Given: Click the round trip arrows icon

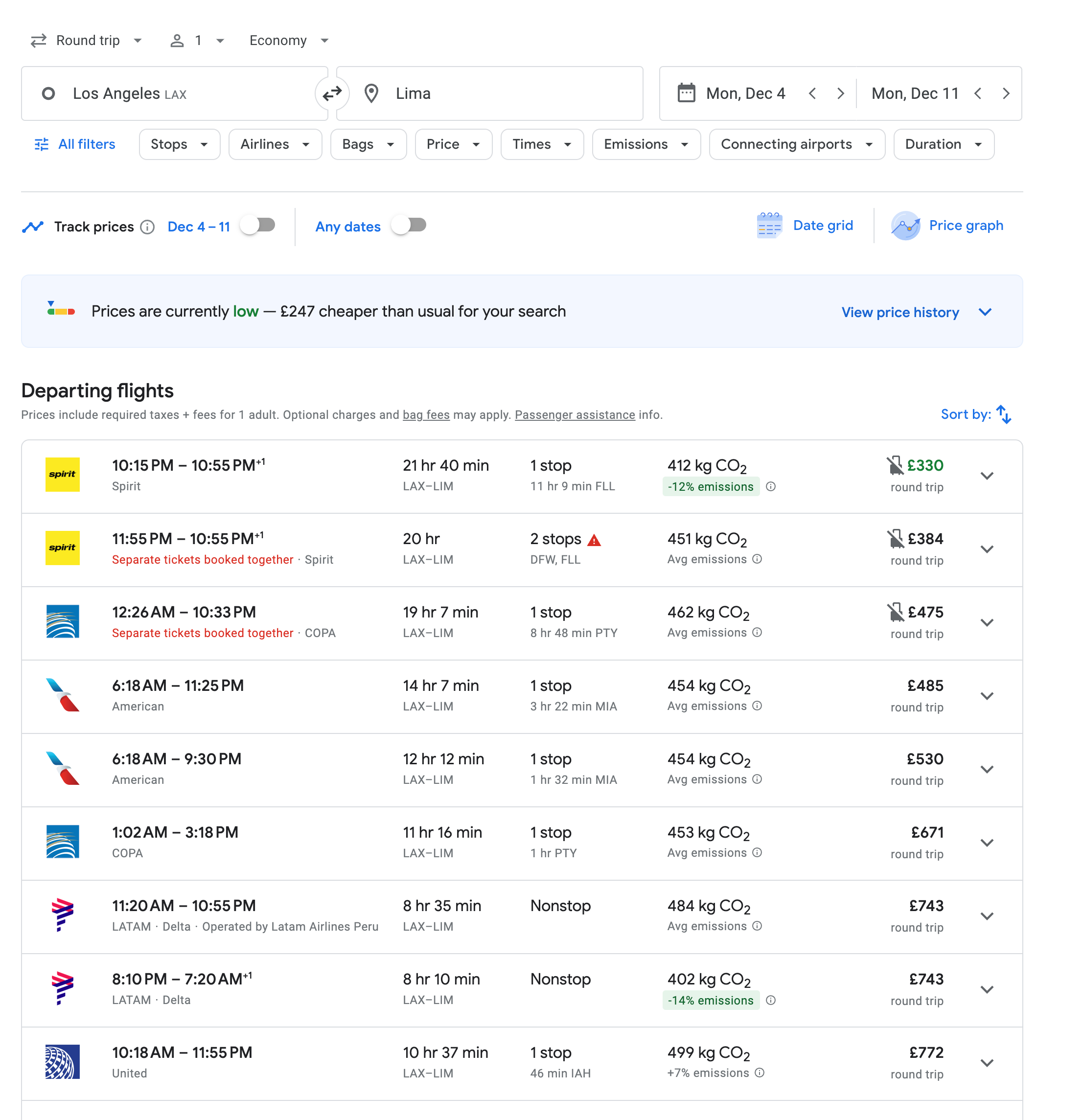Looking at the screenshot, I should click(x=38, y=41).
